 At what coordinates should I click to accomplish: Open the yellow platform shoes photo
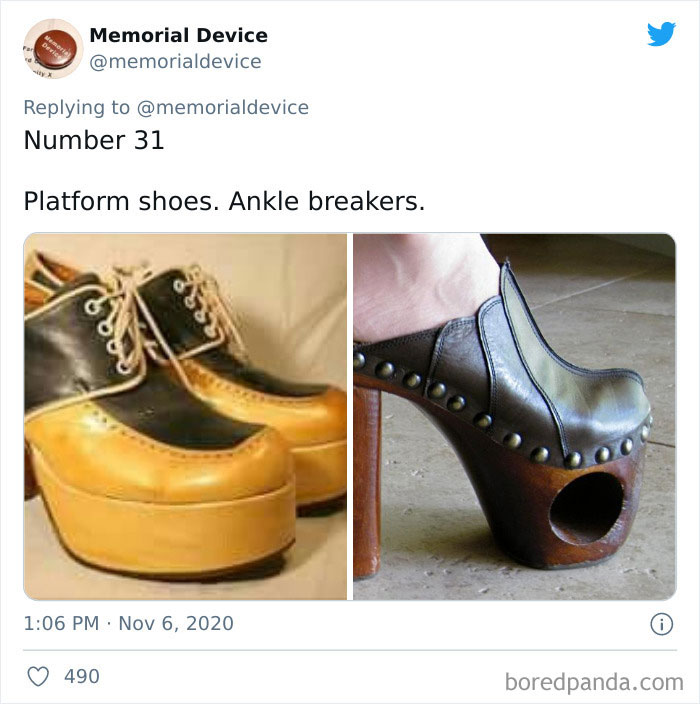[185, 416]
